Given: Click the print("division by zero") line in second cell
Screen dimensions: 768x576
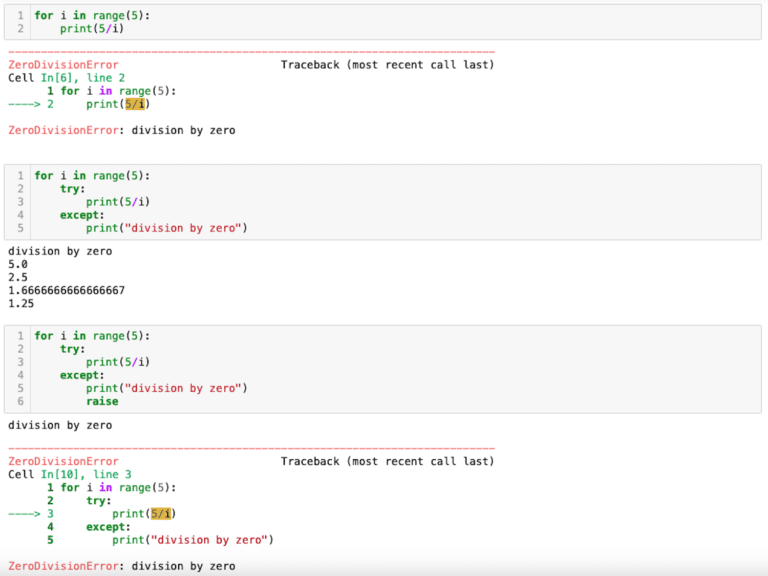Looking at the screenshot, I should click(x=167, y=228).
